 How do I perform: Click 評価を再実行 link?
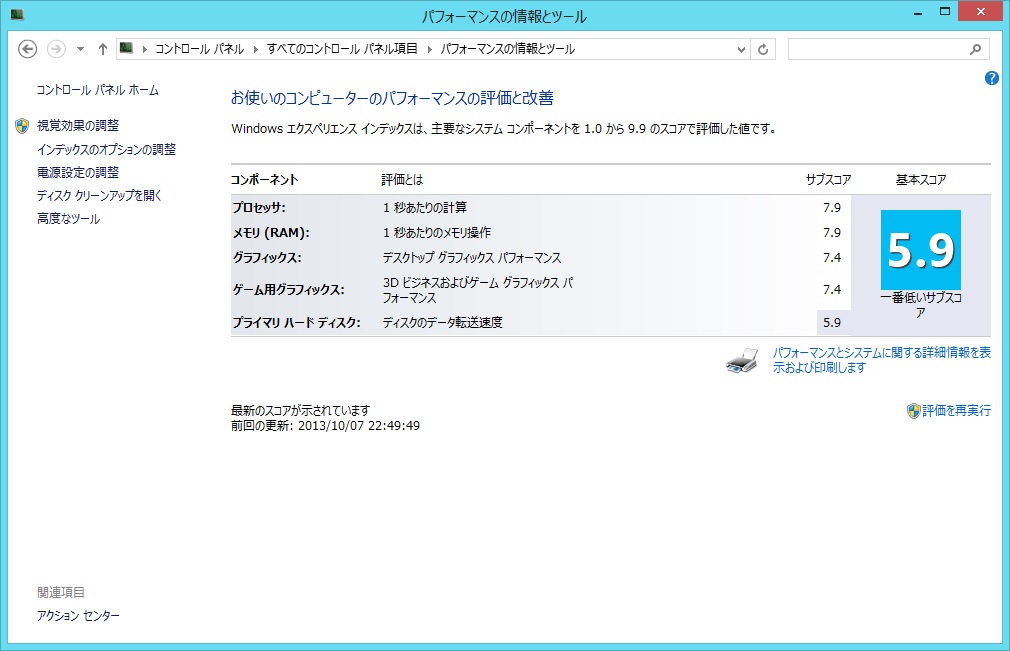coord(957,411)
